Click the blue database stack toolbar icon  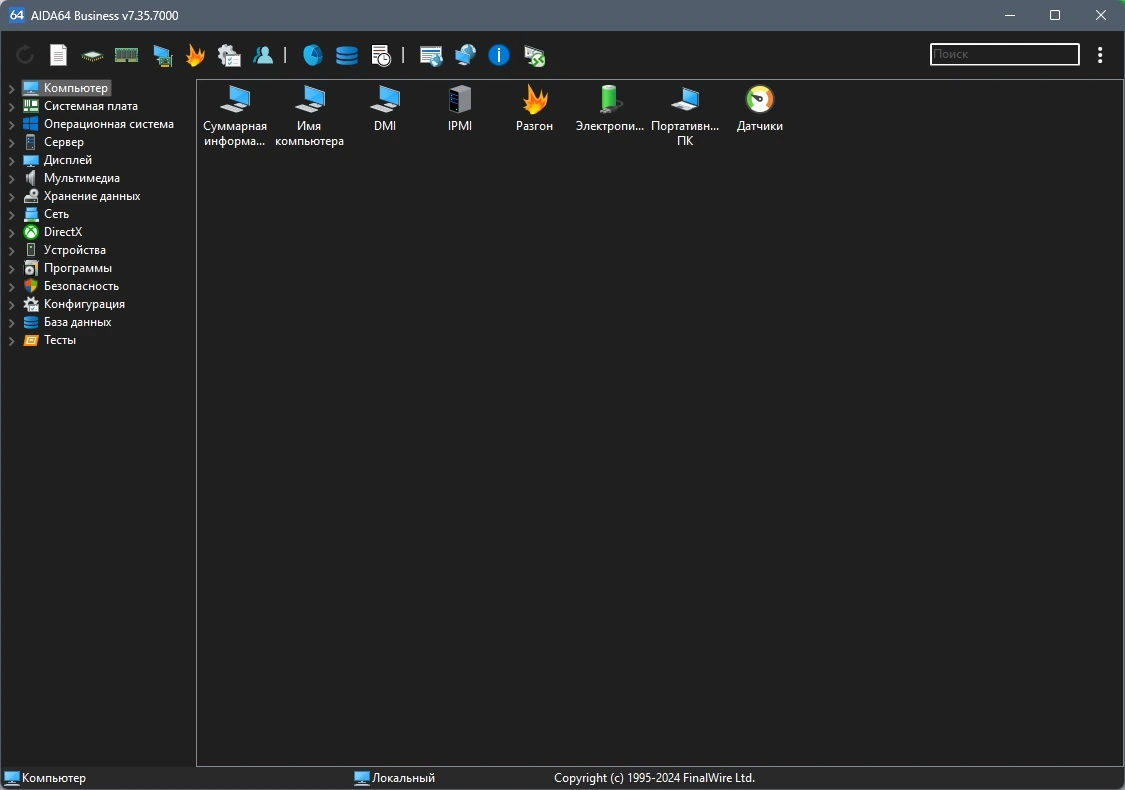tap(347, 55)
